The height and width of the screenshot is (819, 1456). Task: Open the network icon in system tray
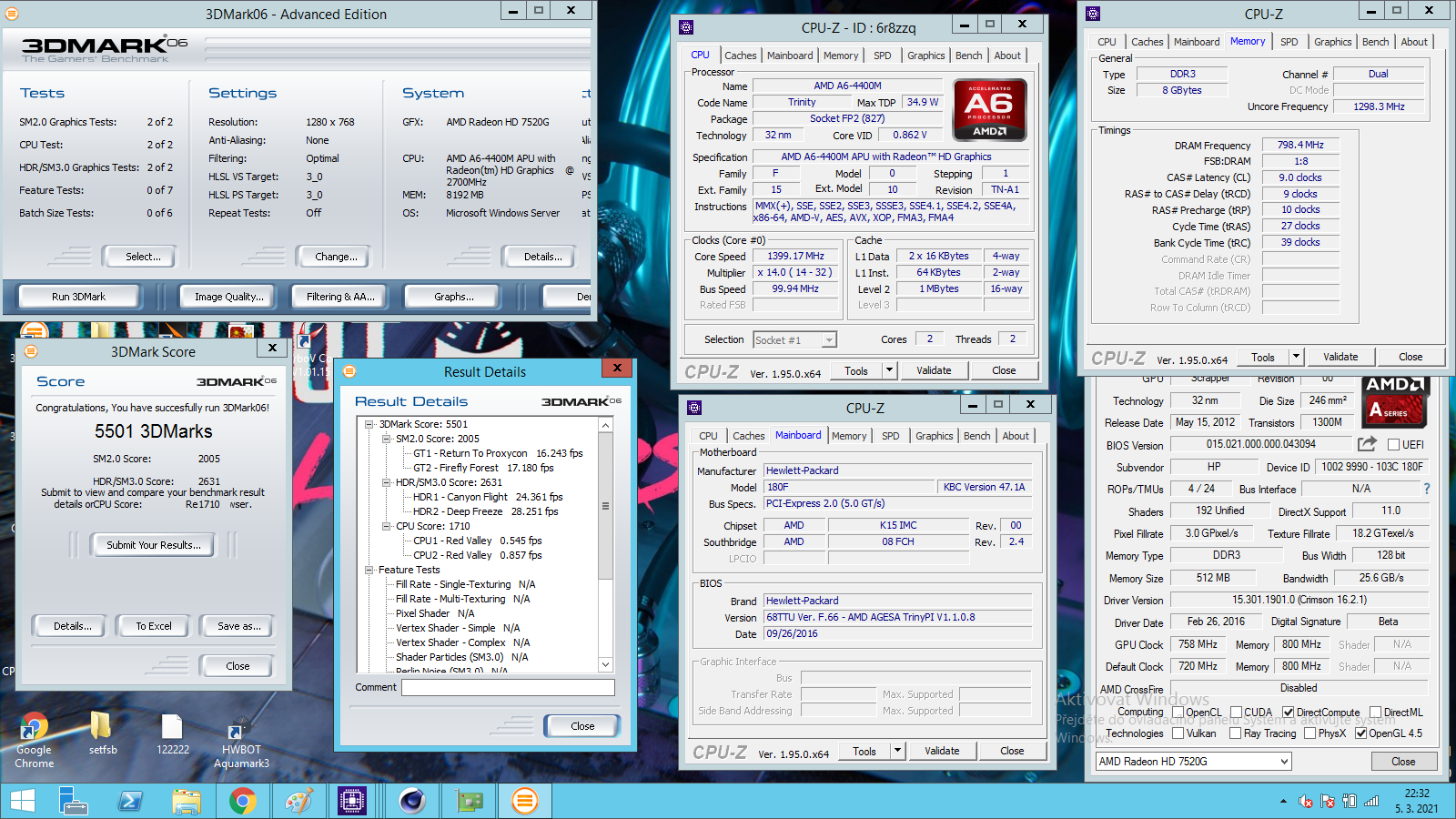tap(1371, 802)
